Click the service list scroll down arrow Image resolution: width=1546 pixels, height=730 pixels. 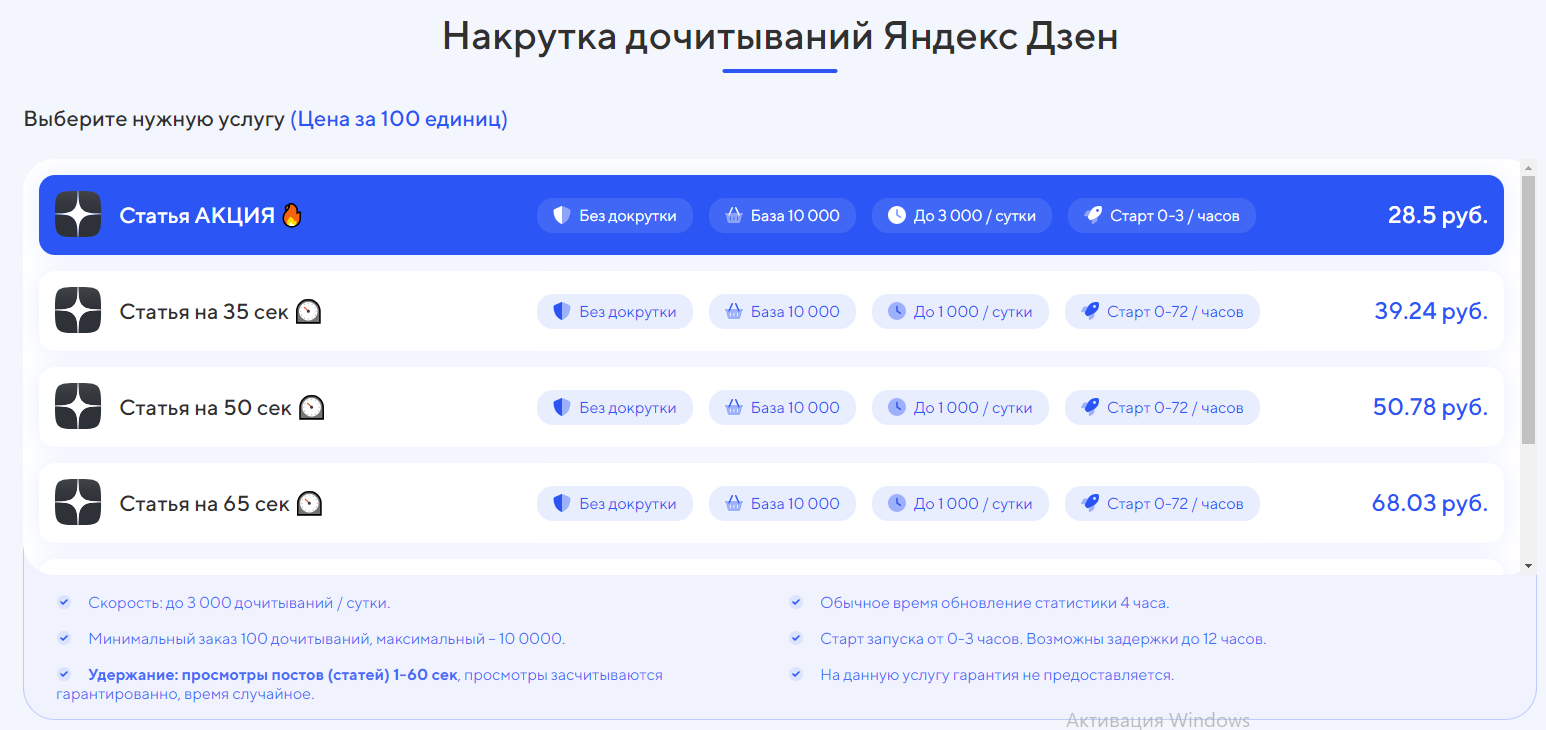pos(1528,566)
